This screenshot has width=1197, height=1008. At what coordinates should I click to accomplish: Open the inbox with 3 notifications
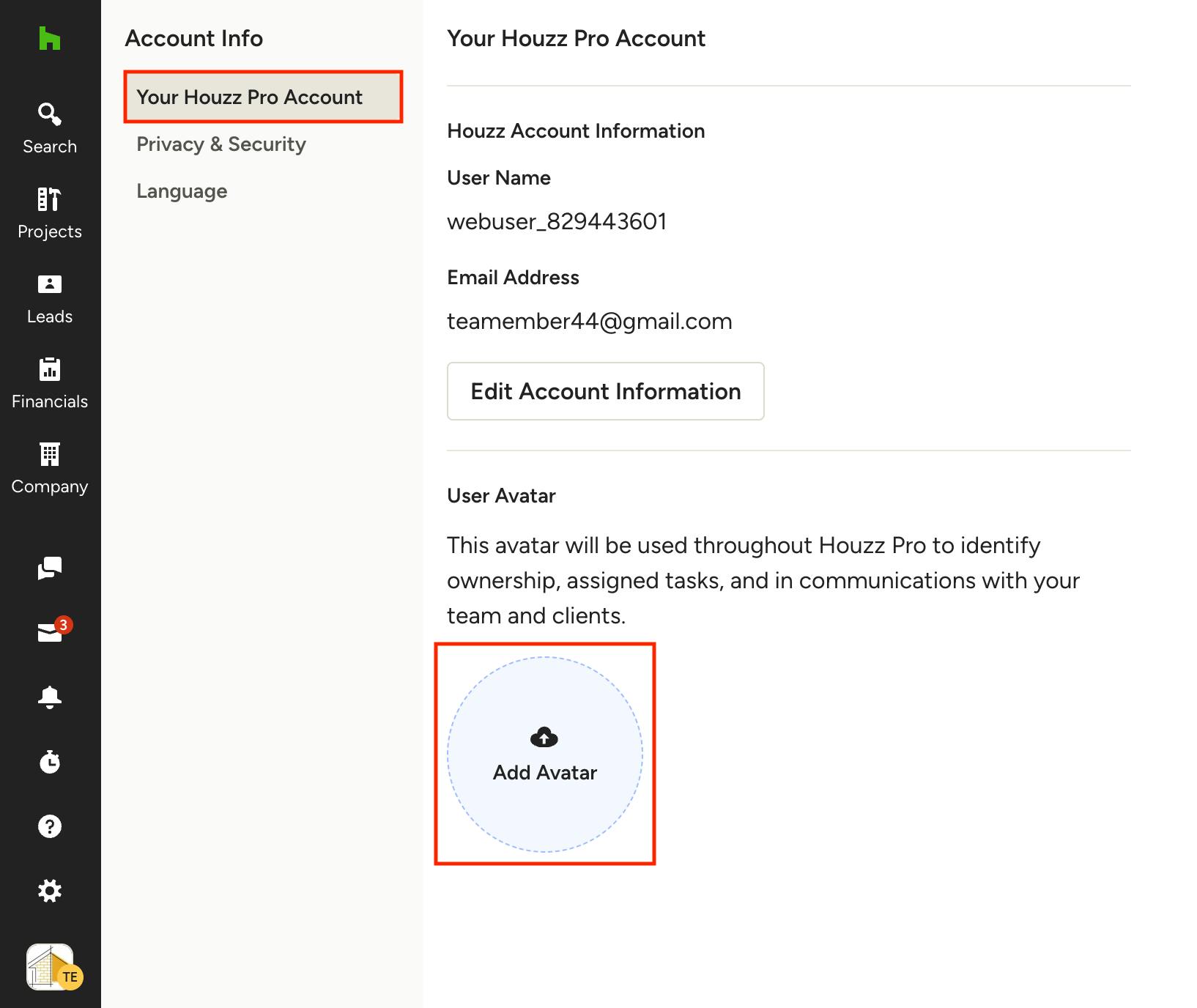click(x=51, y=631)
